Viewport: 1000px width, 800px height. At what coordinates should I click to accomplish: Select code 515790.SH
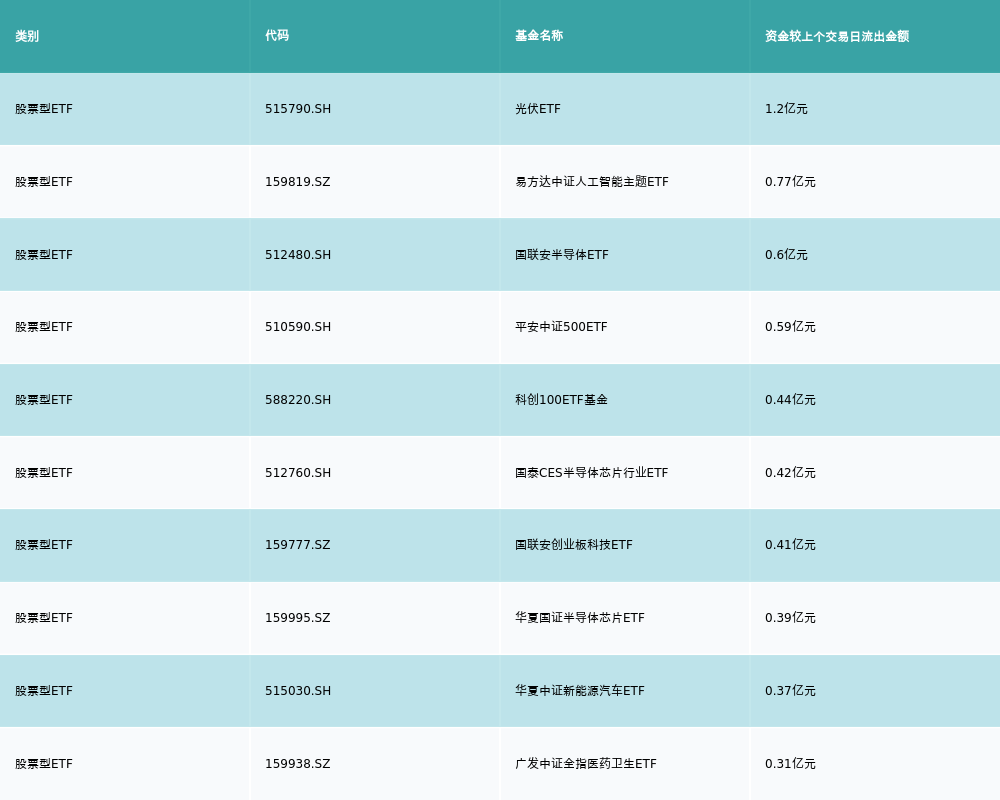[x=298, y=109]
